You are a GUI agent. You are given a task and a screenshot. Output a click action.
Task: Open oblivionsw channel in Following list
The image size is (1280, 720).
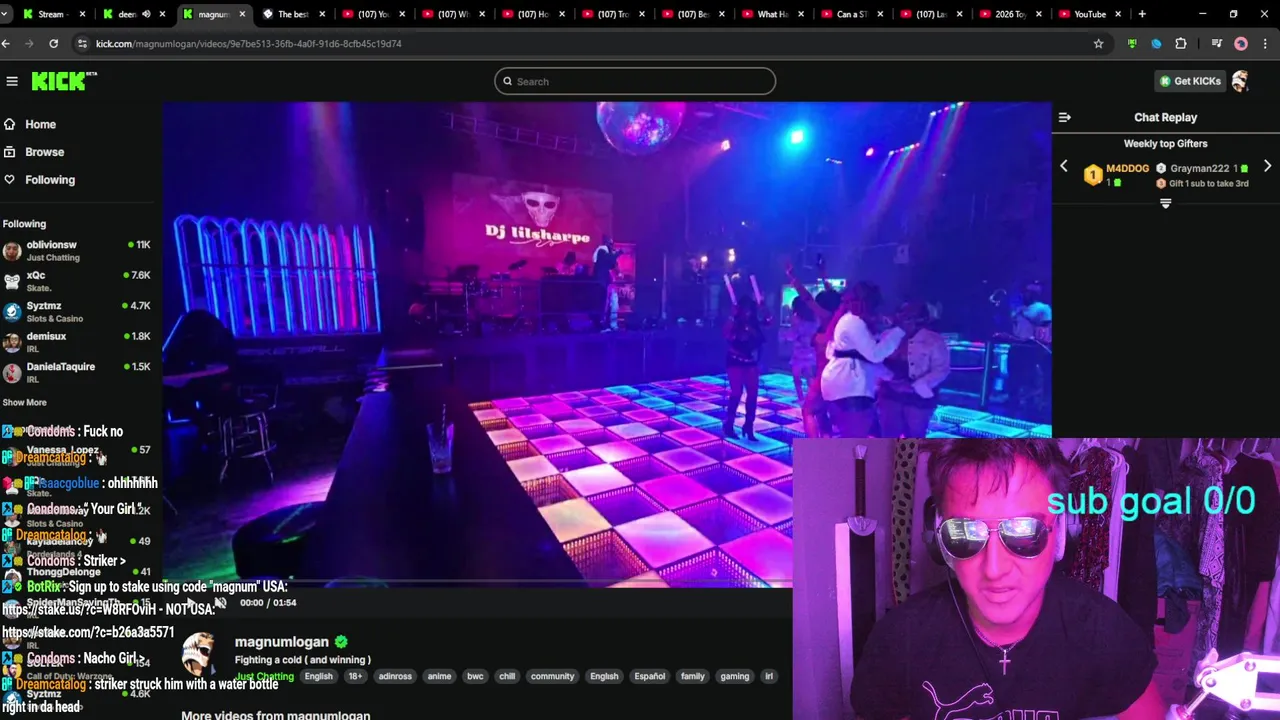[x=77, y=251]
